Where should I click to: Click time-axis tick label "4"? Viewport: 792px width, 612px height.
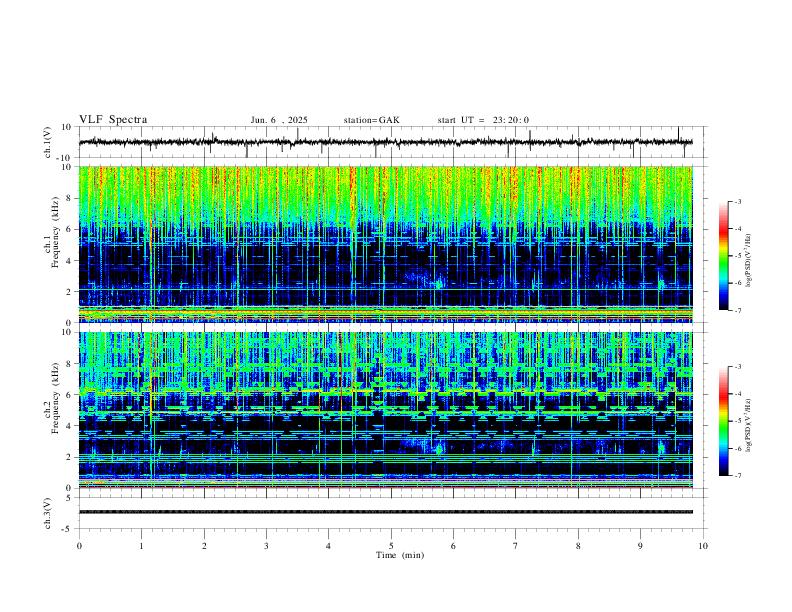(329, 546)
